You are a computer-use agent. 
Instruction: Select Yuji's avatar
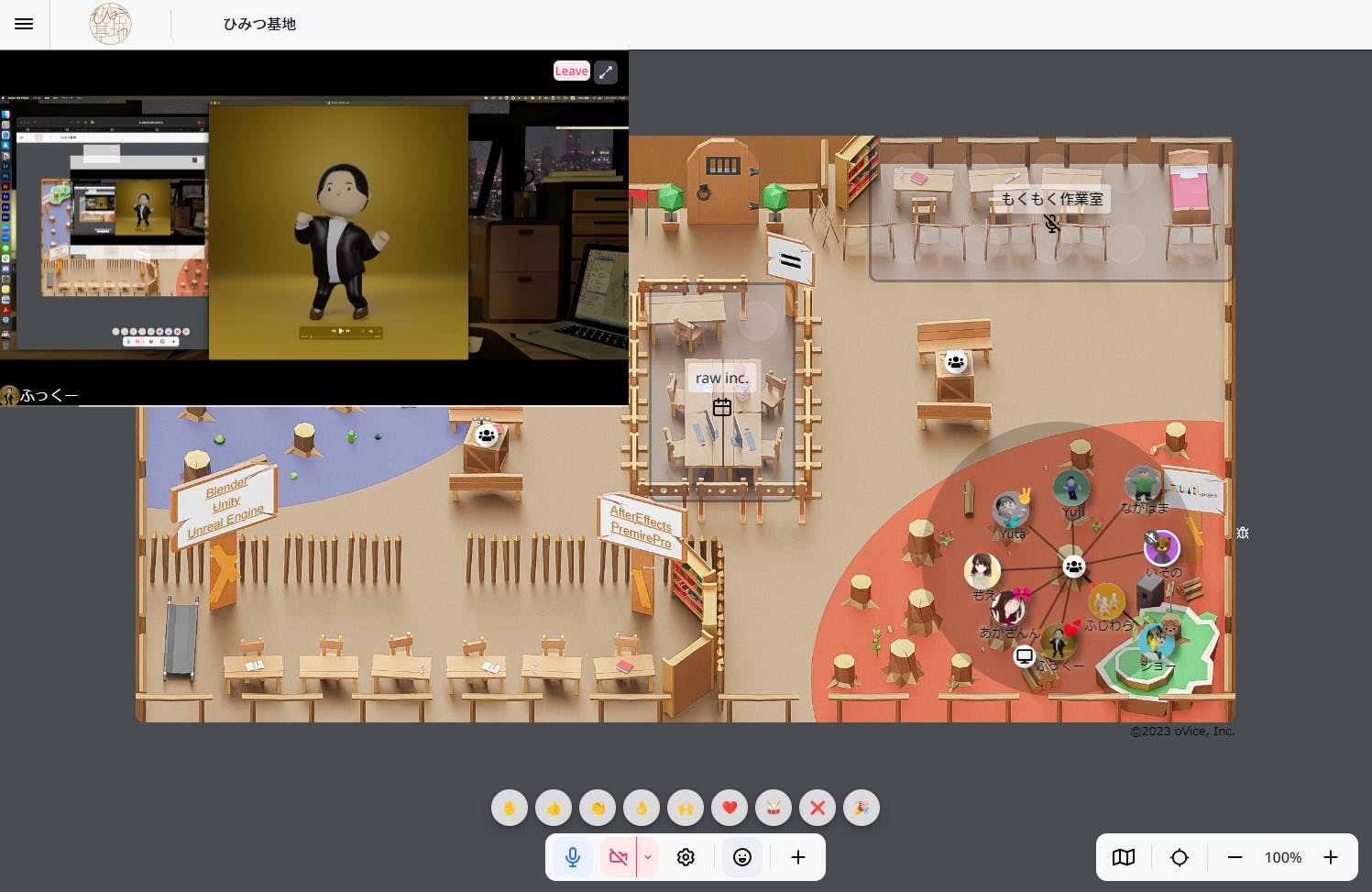1070,489
